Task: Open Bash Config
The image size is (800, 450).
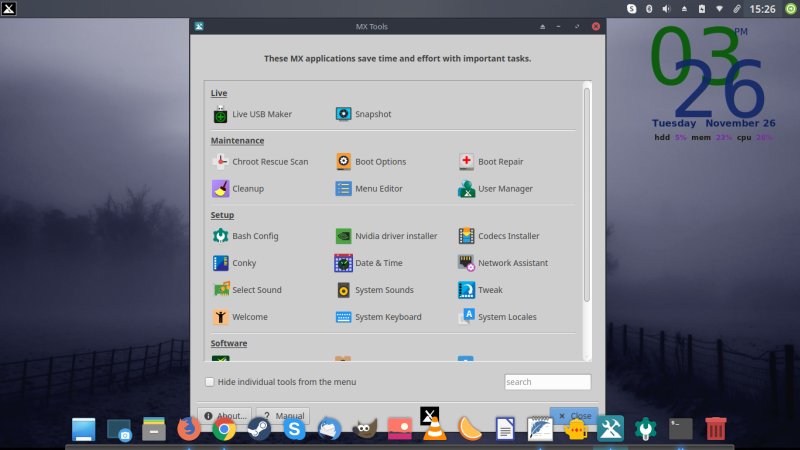Action: (245, 236)
